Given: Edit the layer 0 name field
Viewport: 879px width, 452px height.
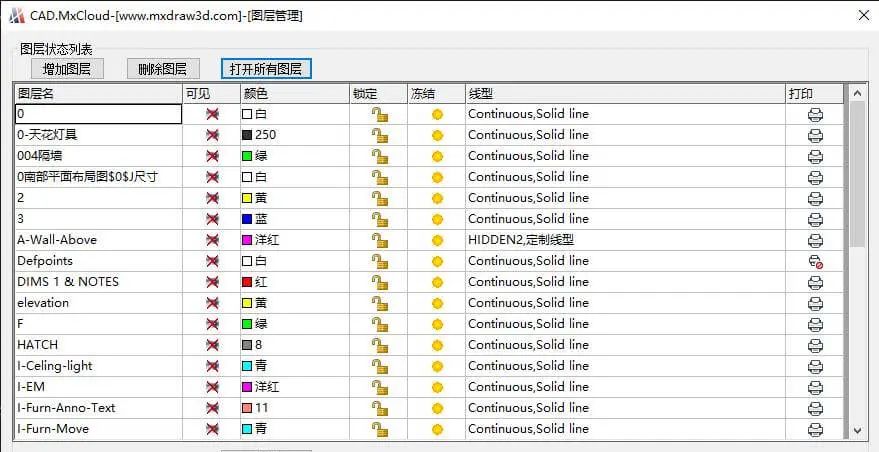Looking at the screenshot, I should 98,114.
